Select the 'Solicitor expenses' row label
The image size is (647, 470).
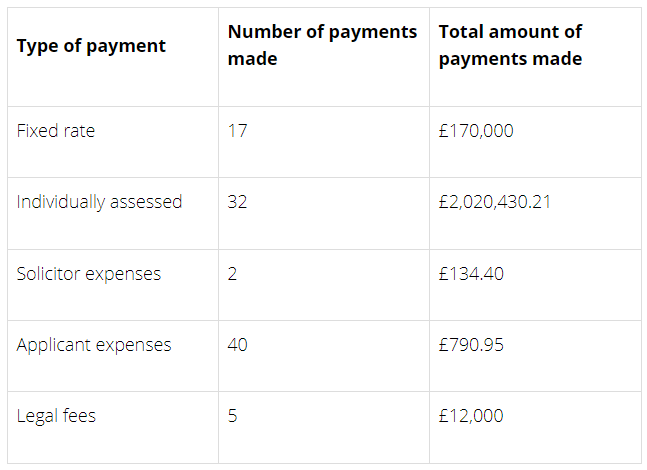click(89, 274)
